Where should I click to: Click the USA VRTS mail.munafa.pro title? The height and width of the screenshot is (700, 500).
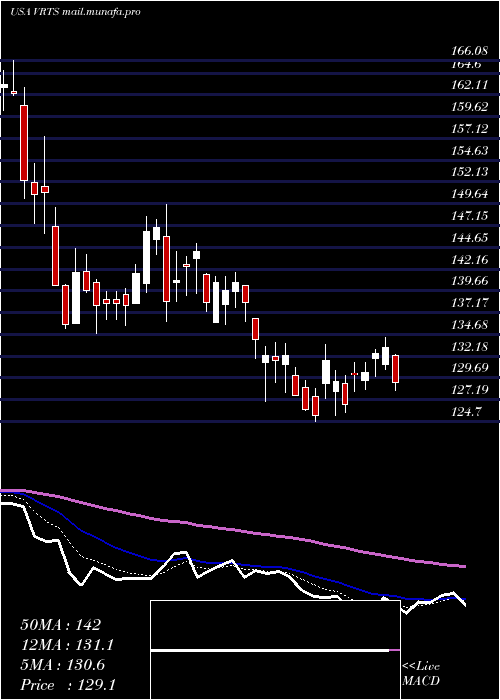click(x=75, y=12)
